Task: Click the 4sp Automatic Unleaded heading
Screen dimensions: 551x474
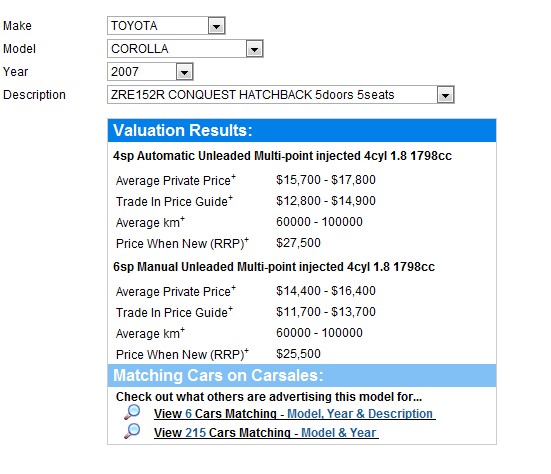Action: point(282,156)
